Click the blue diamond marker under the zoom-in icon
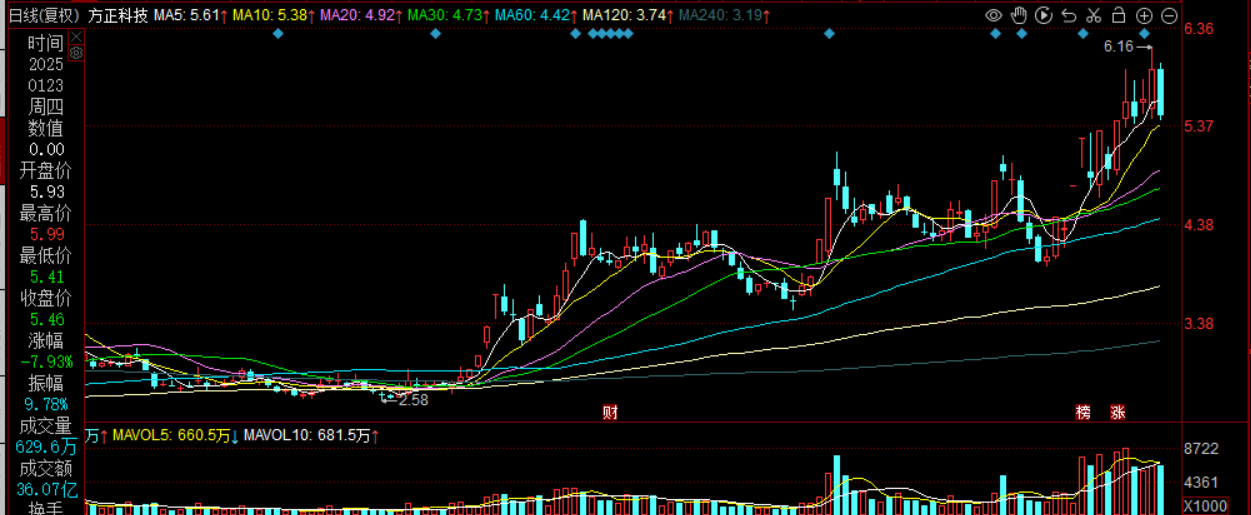 (1144, 34)
